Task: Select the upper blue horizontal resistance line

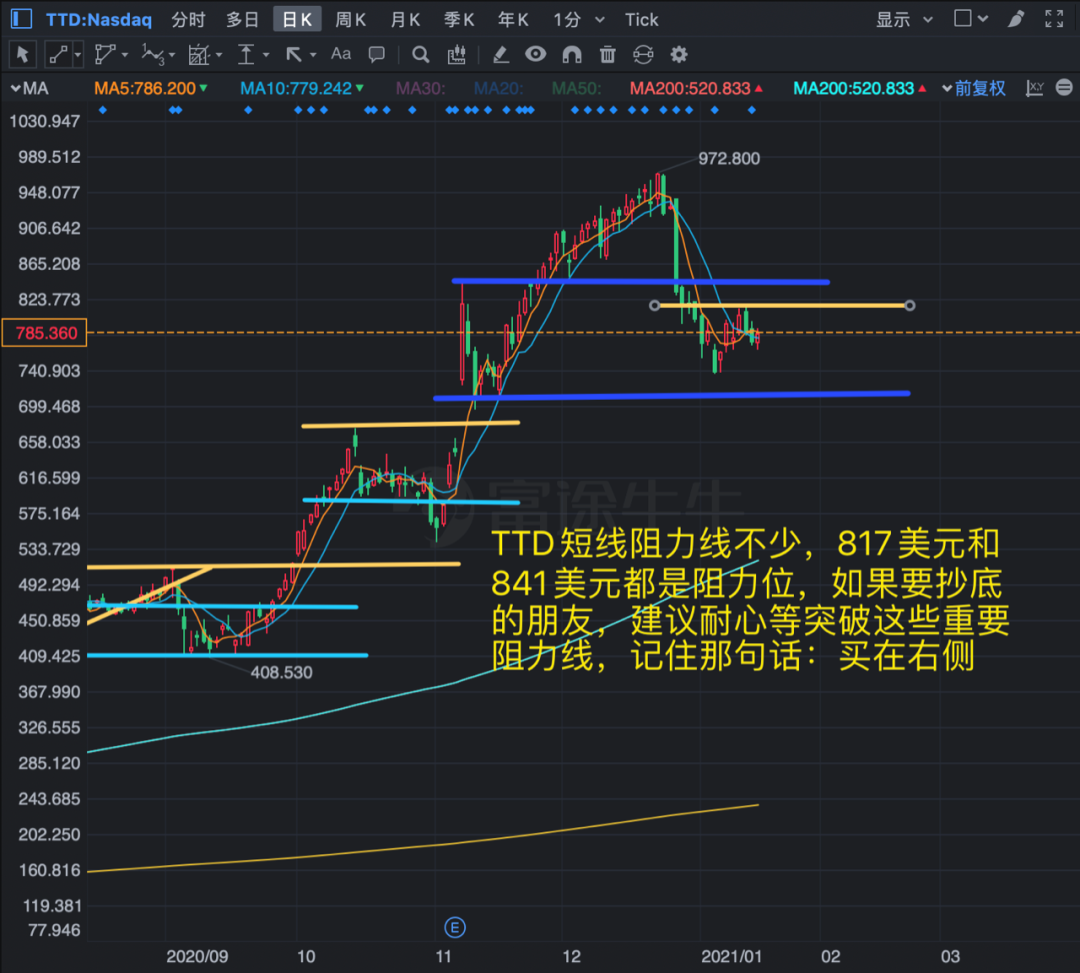Action: tap(641, 281)
